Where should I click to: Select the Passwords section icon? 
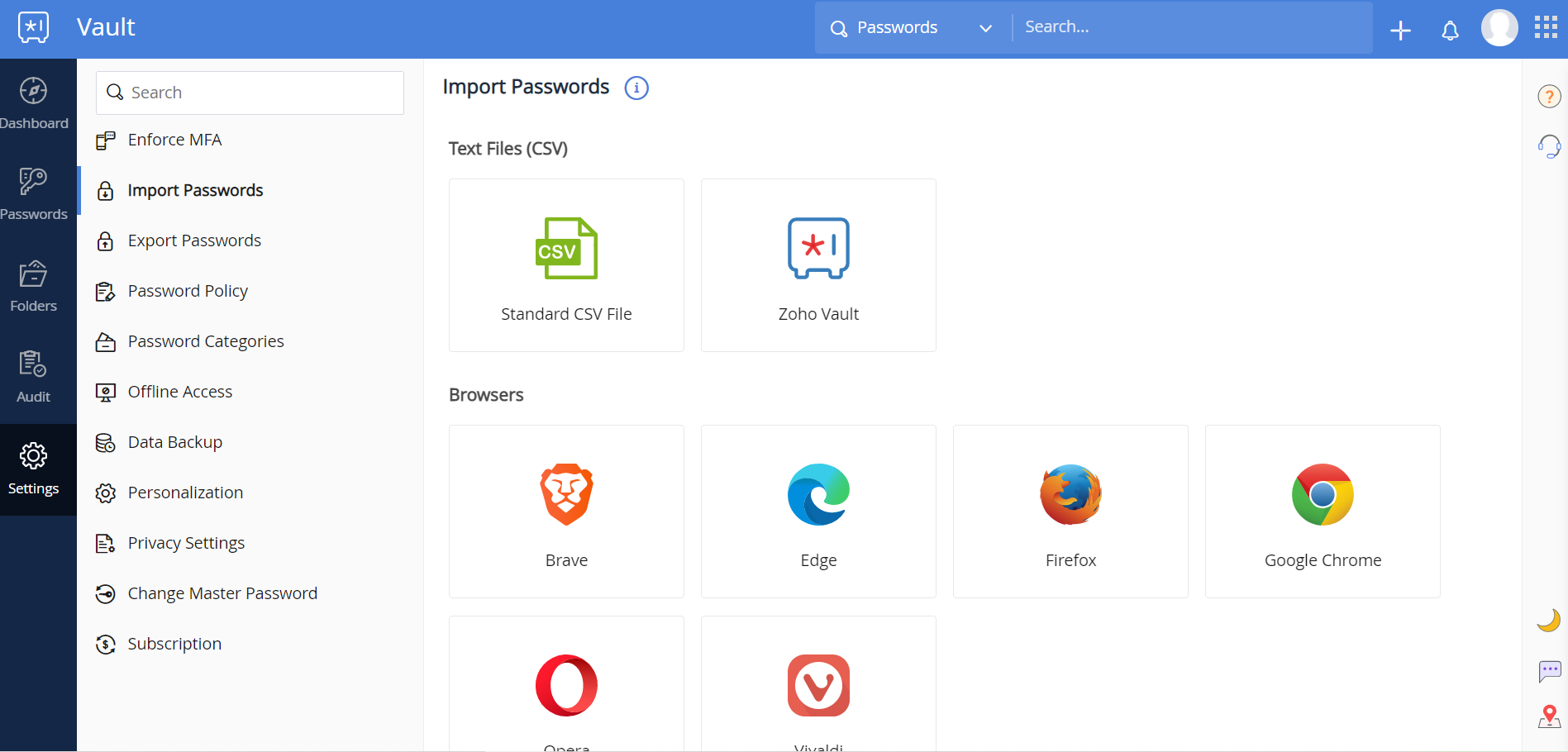[33, 190]
